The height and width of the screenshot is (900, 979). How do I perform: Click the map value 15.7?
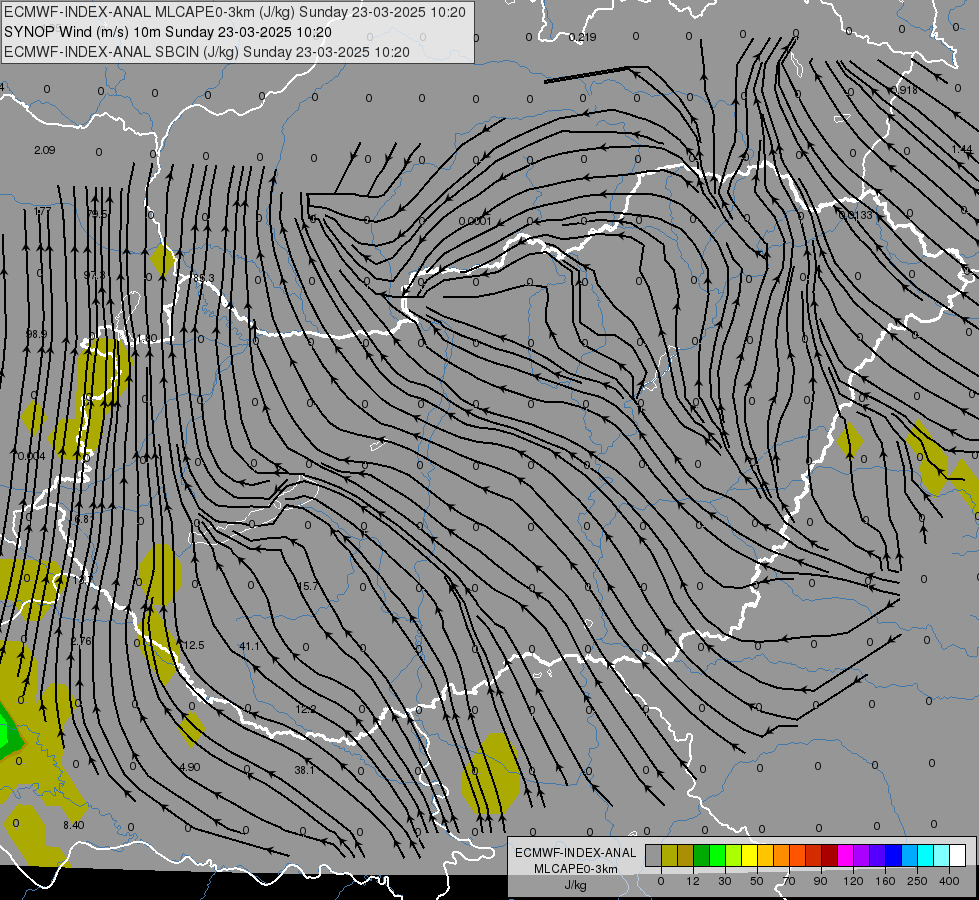(307, 586)
